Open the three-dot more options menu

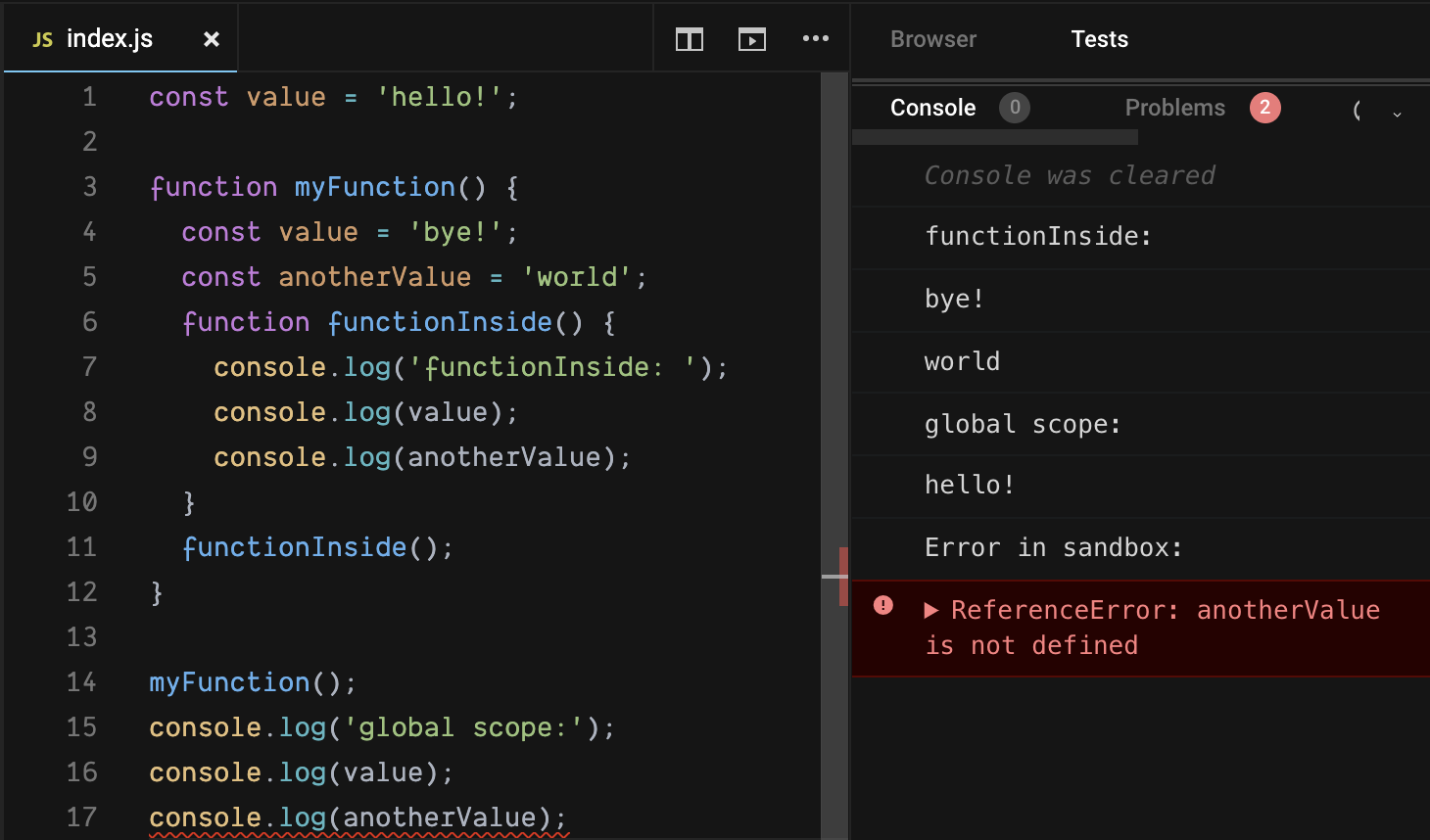815,38
